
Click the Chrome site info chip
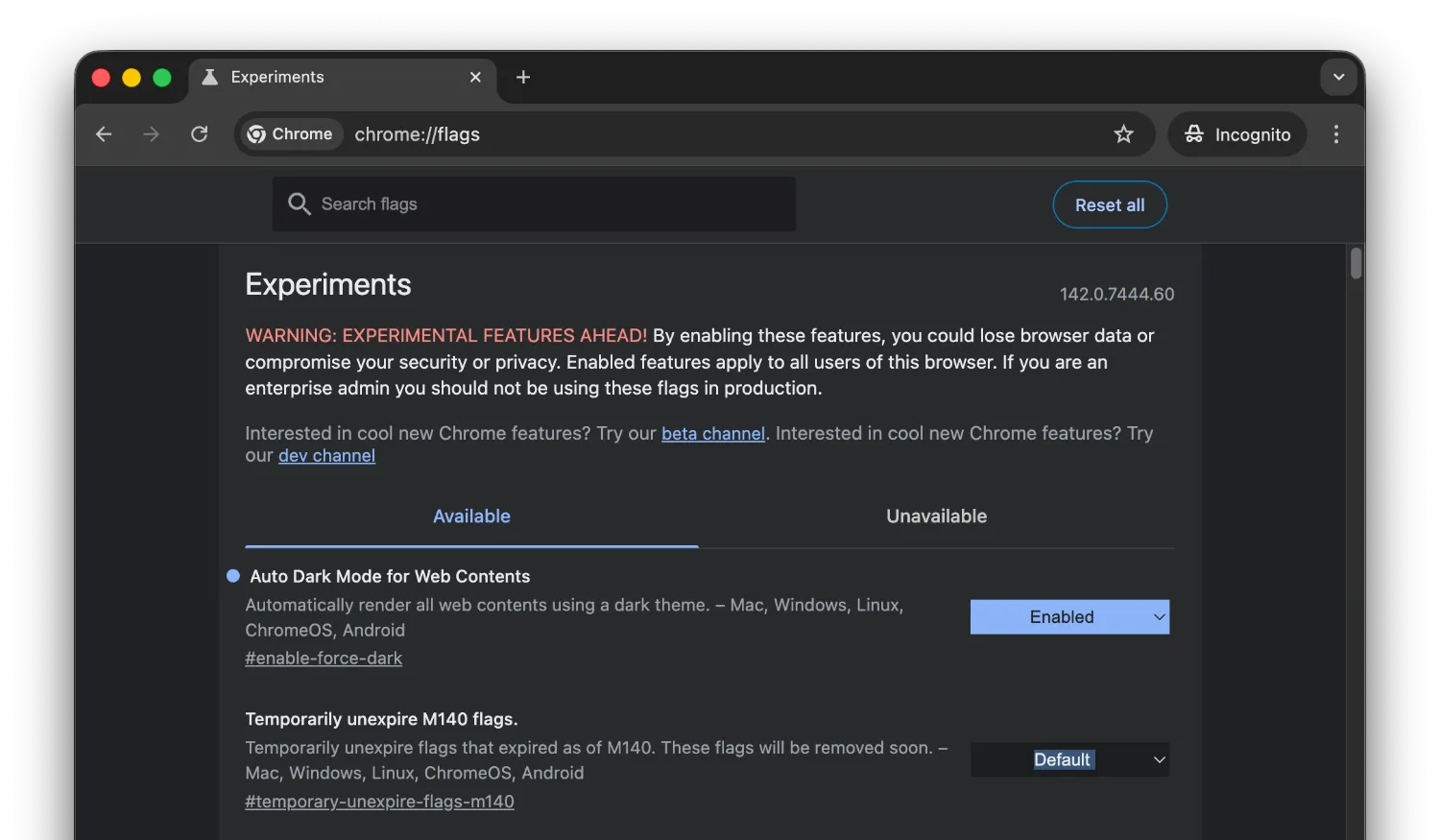click(290, 134)
